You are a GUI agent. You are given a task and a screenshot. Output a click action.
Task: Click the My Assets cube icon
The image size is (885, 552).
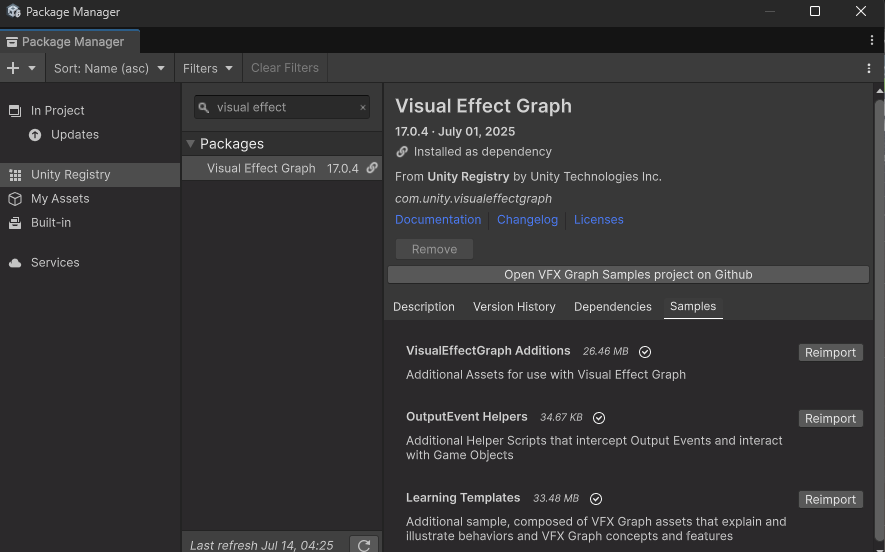point(15,199)
